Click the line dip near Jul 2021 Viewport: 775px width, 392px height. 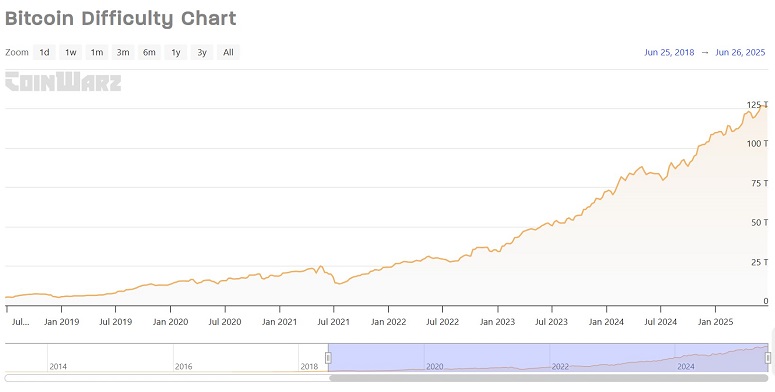tap(339, 283)
